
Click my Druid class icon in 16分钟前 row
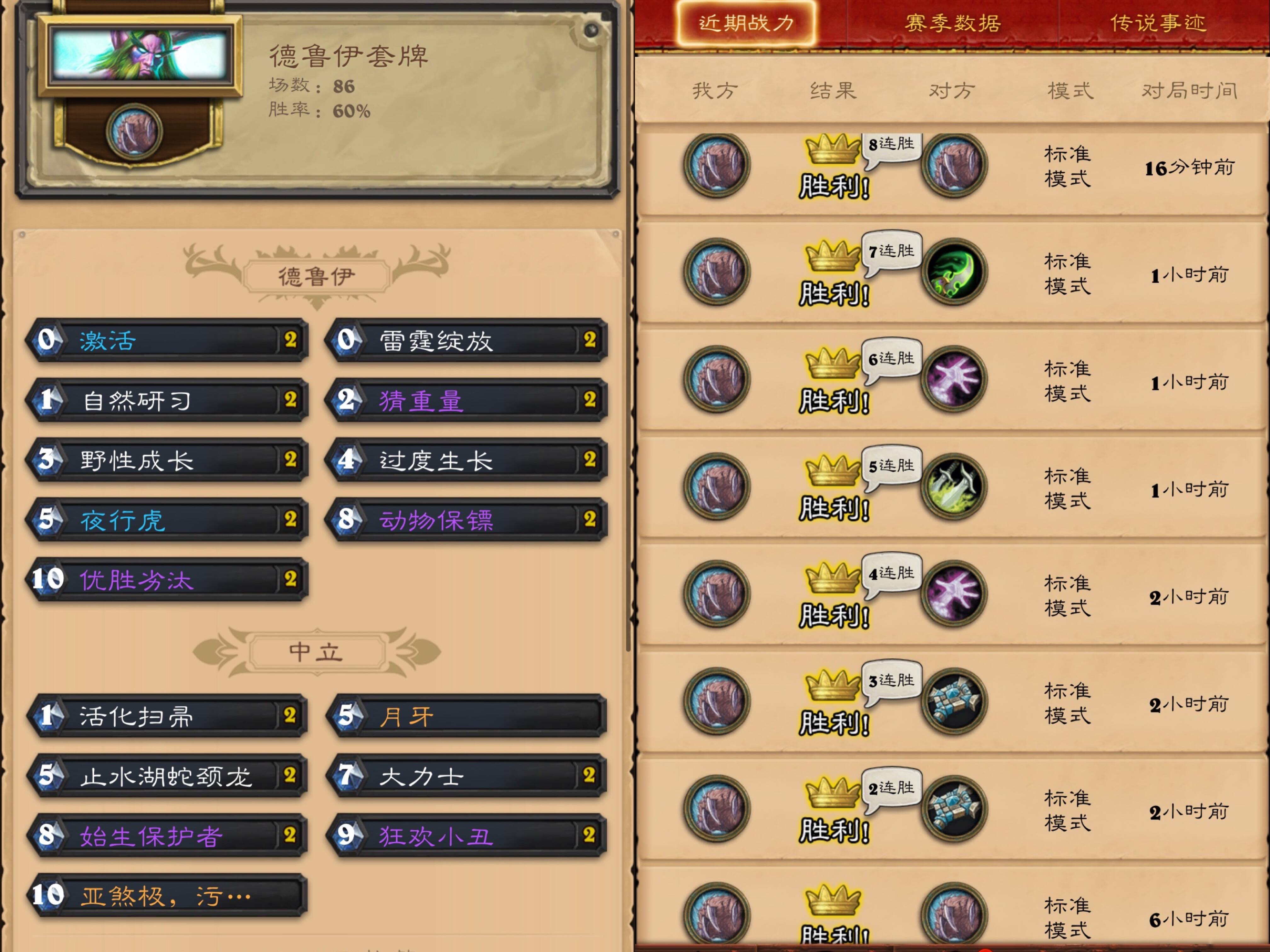point(717,165)
